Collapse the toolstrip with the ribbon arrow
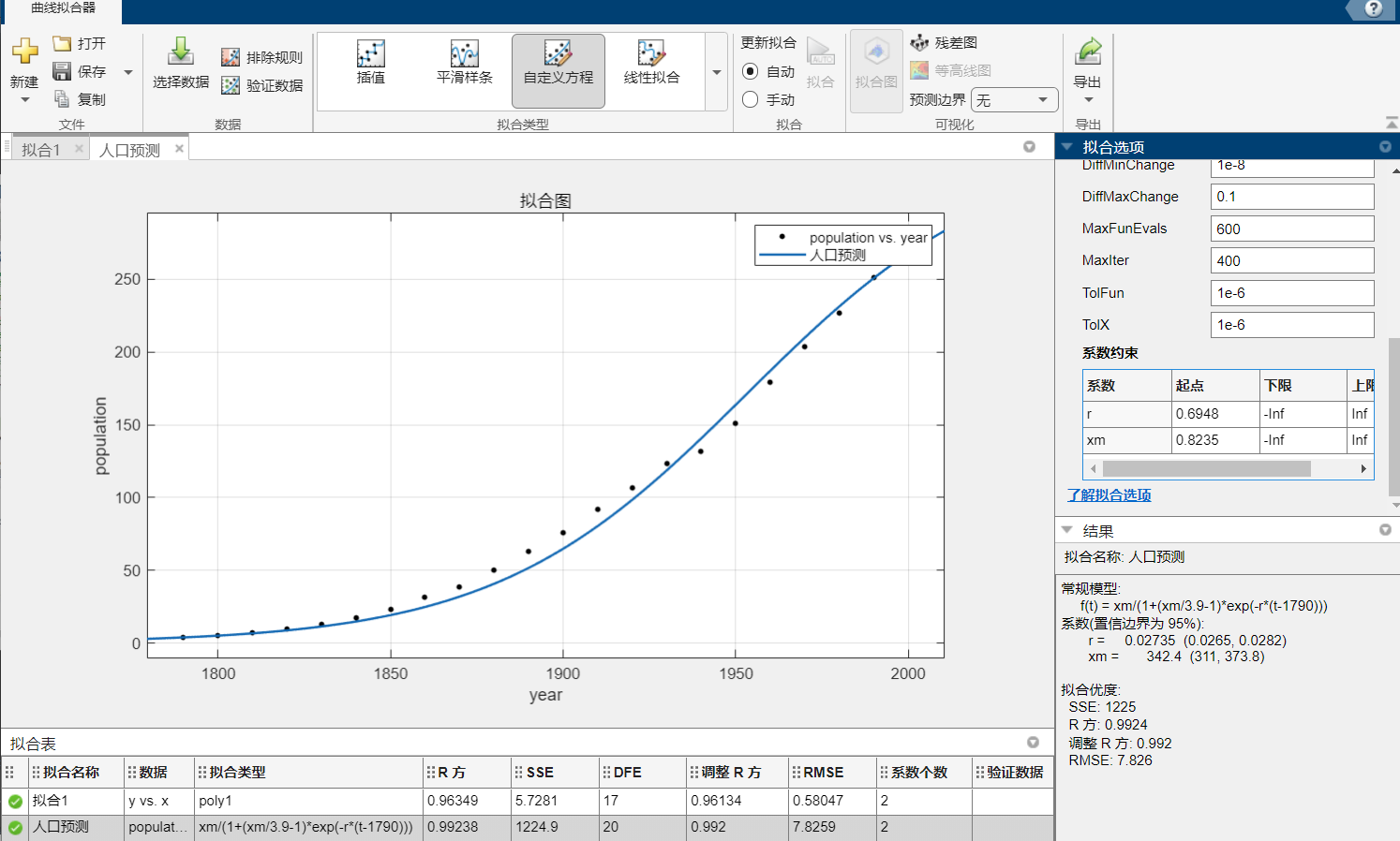Viewport: 1400px width, 841px height. pos(1391,123)
